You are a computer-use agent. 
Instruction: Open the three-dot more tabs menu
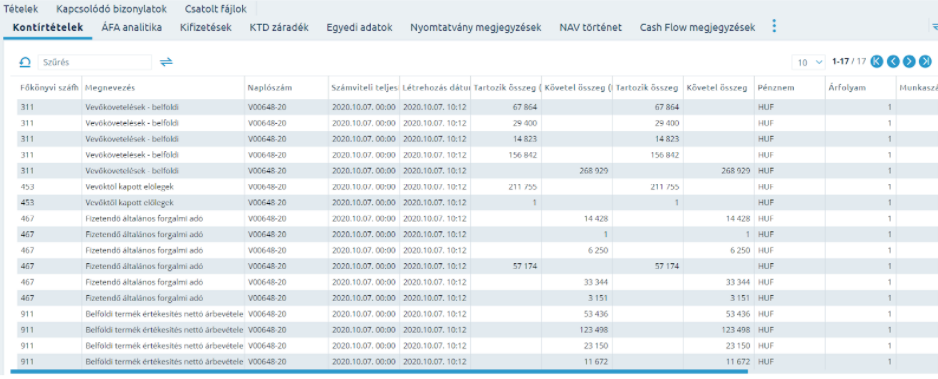point(775,26)
